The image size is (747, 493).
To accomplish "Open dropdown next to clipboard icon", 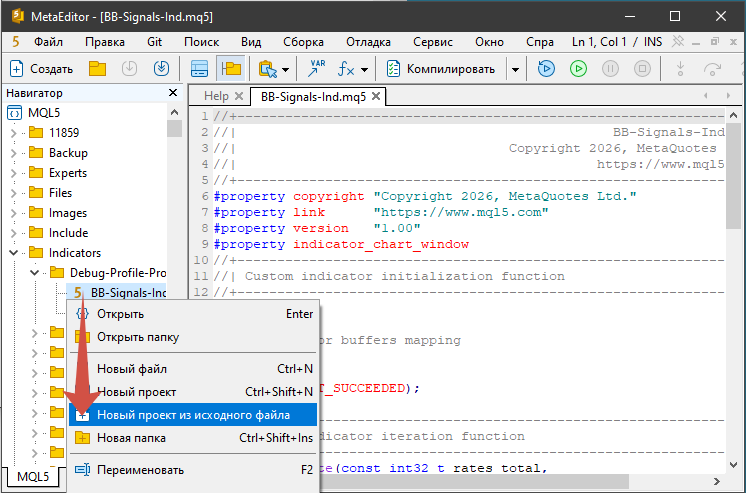I will pos(285,70).
